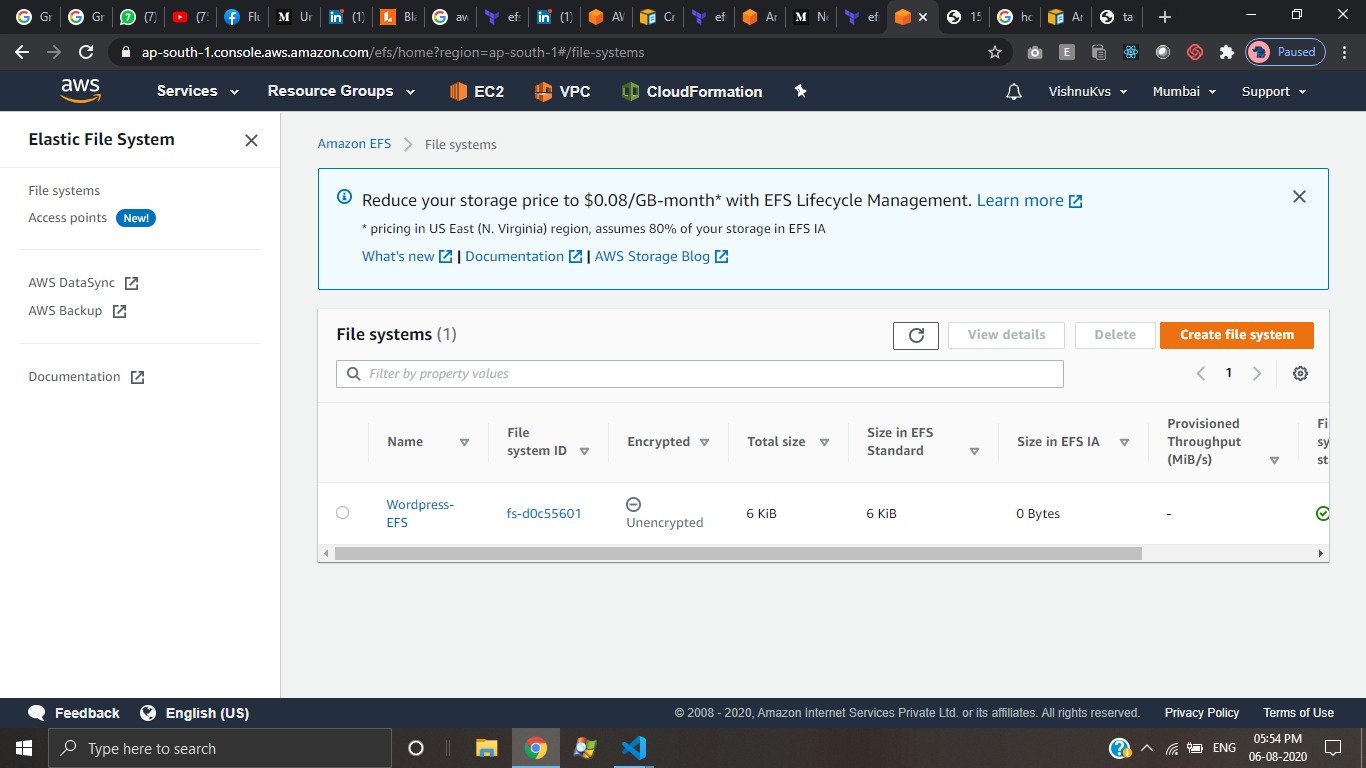1366x768 pixels.
Task: Go to next page of file systems
Action: [x=1257, y=373]
